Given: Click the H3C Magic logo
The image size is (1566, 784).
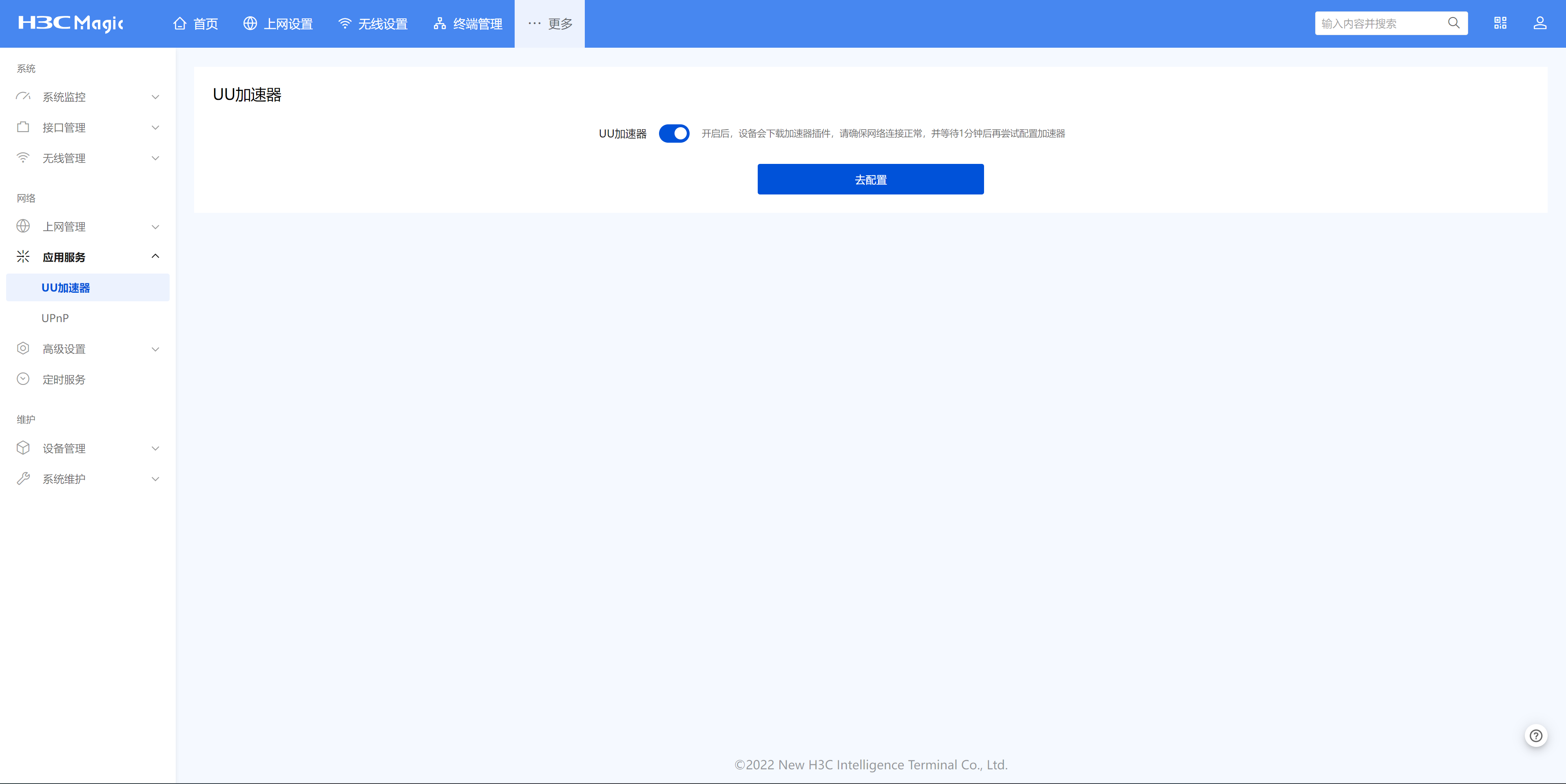Looking at the screenshot, I should tap(71, 23).
